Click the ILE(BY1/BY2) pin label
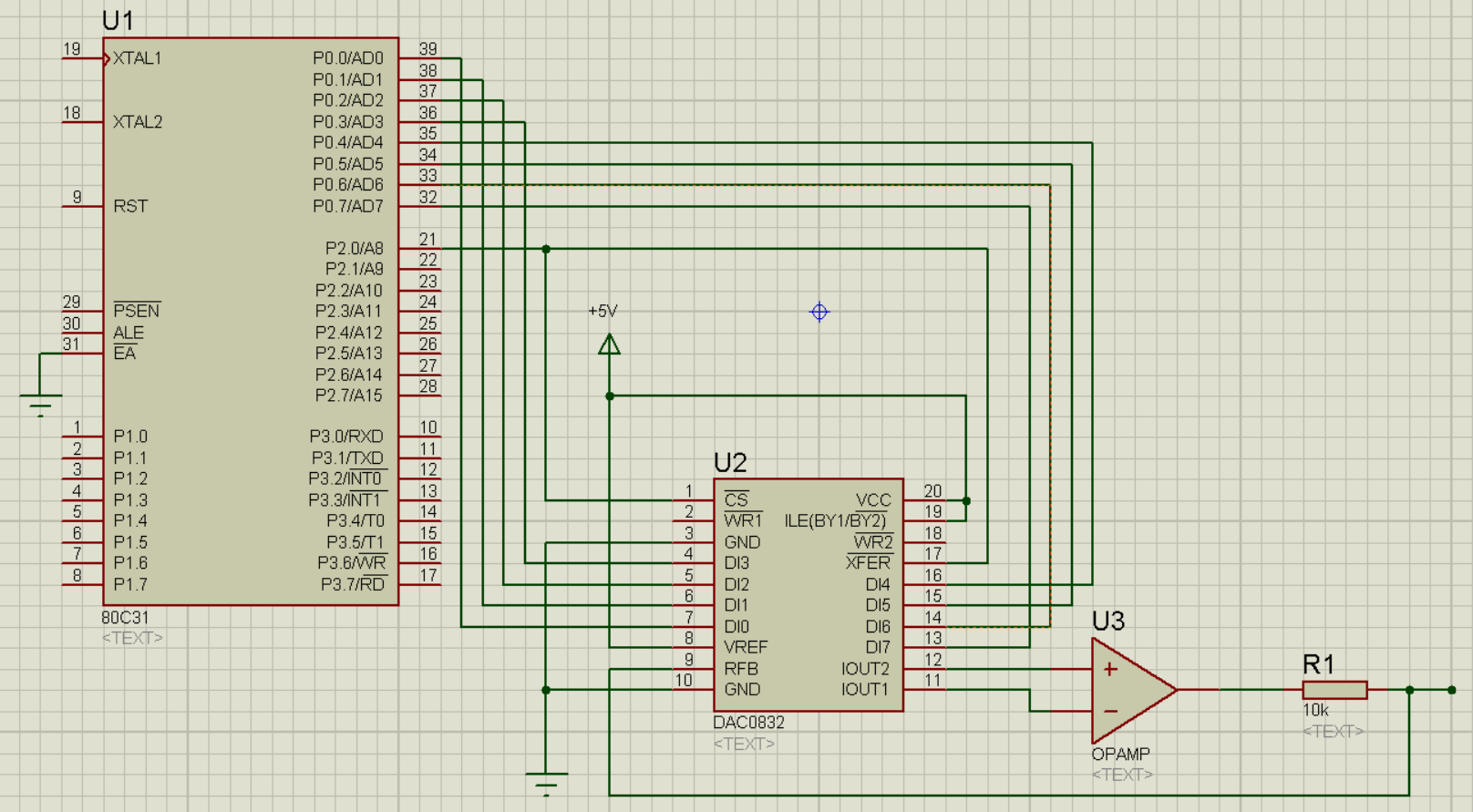 [x=835, y=521]
